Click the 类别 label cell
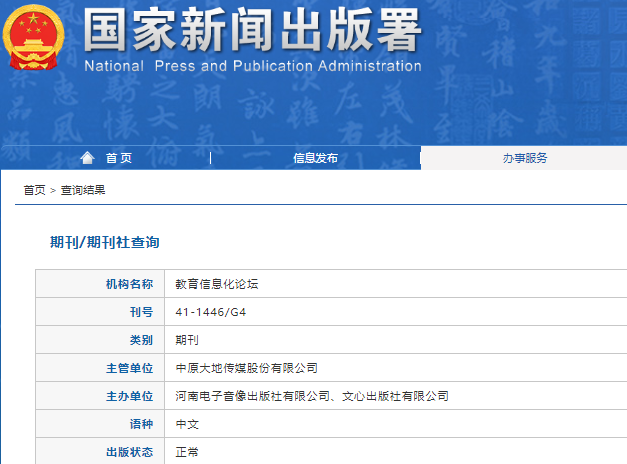The image size is (627, 464). pos(100,340)
